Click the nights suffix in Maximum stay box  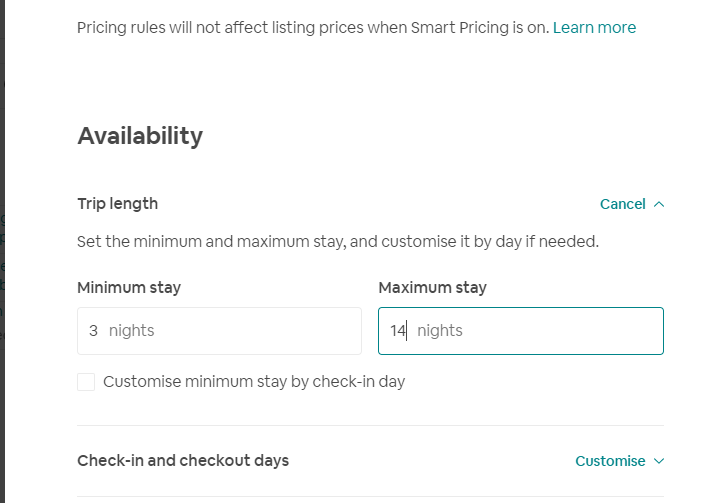(x=440, y=331)
